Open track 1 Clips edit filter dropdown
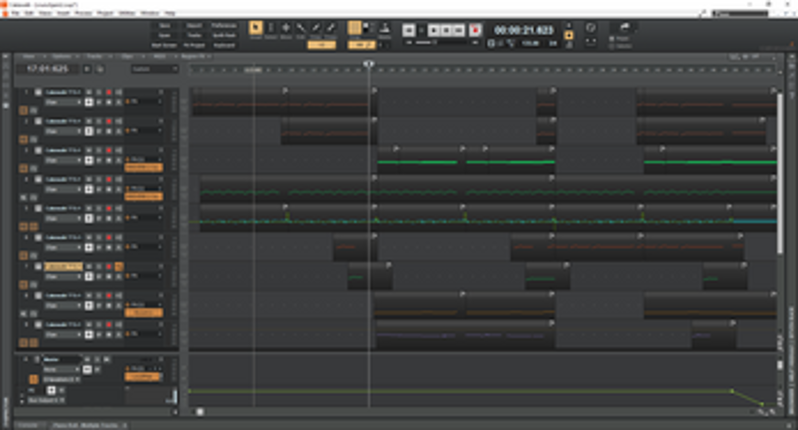Viewport: 798px width, 430px height. 63,102
